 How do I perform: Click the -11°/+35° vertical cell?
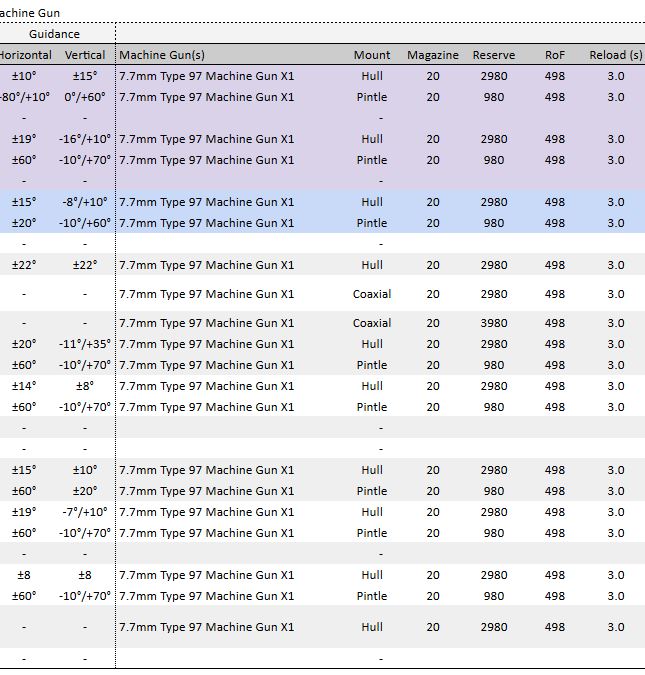(85, 344)
